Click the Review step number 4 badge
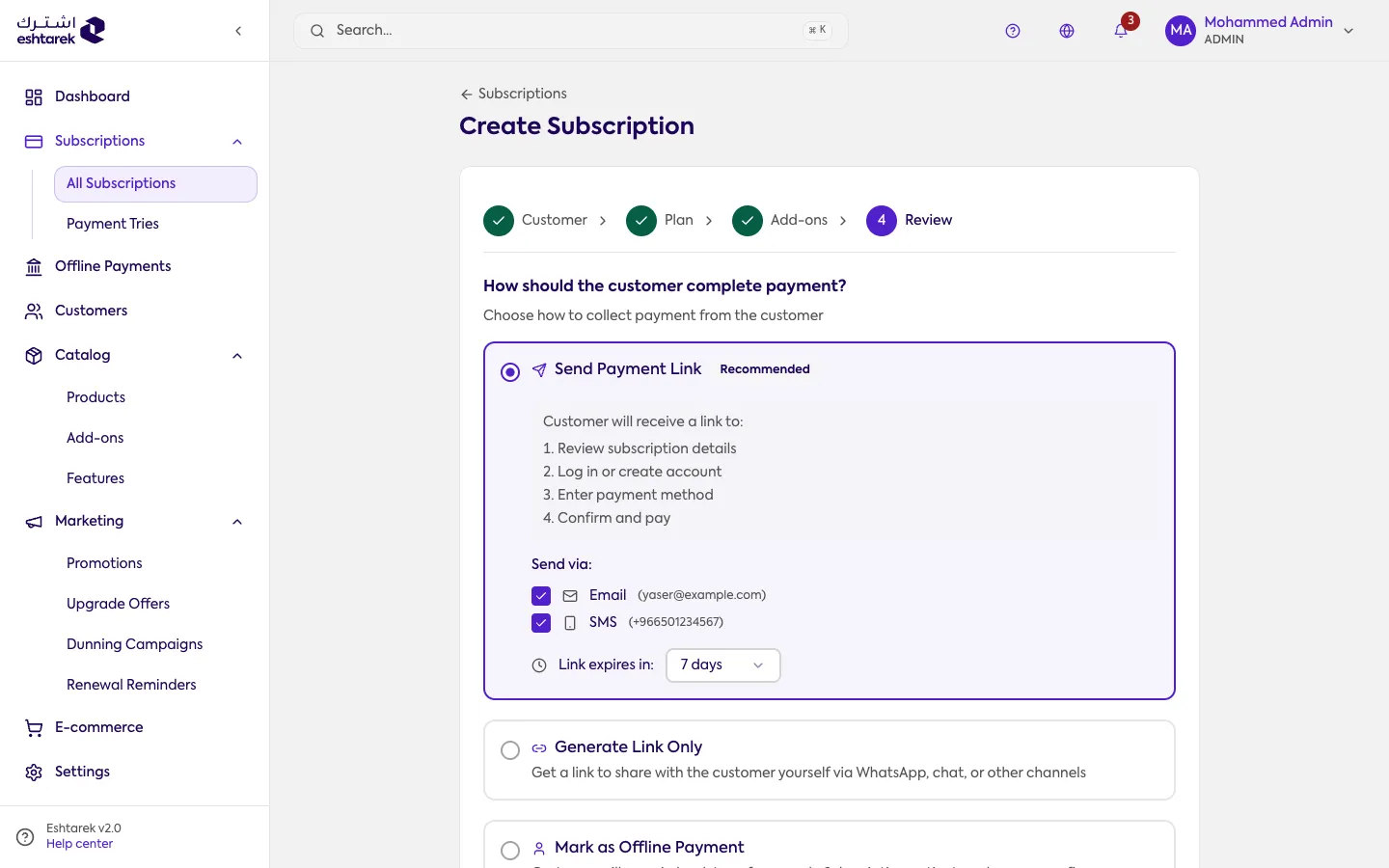The image size is (1389, 868). pyautogui.click(x=882, y=220)
